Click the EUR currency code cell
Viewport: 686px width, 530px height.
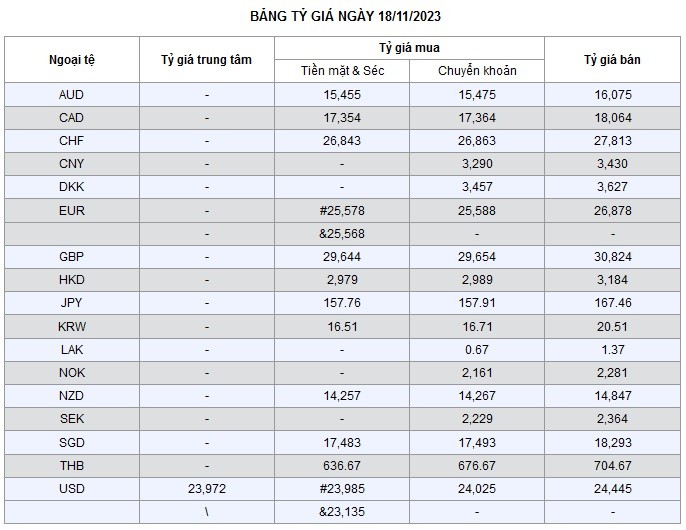point(72,211)
